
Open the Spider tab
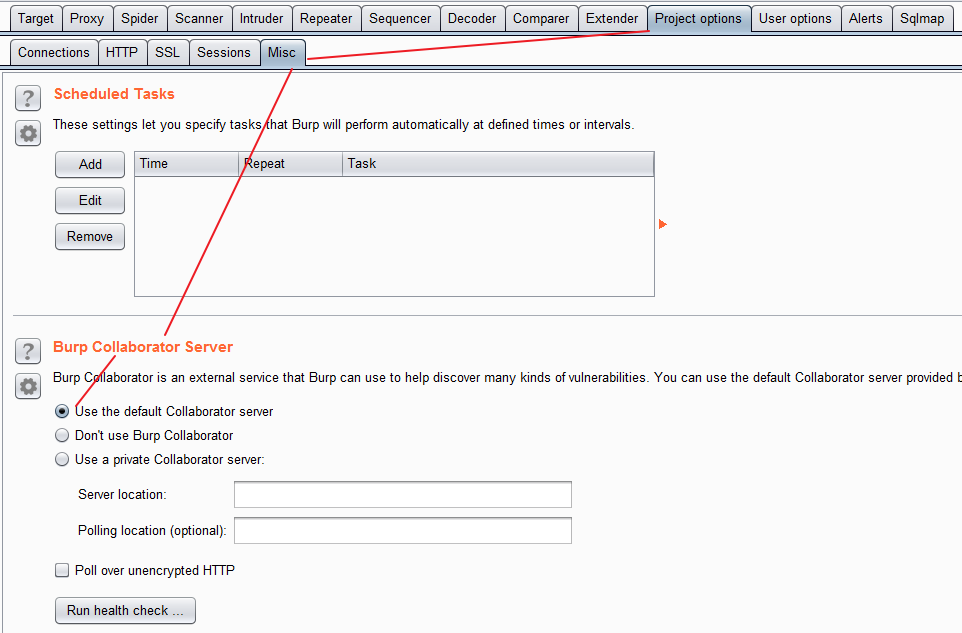[x=140, y=18]
